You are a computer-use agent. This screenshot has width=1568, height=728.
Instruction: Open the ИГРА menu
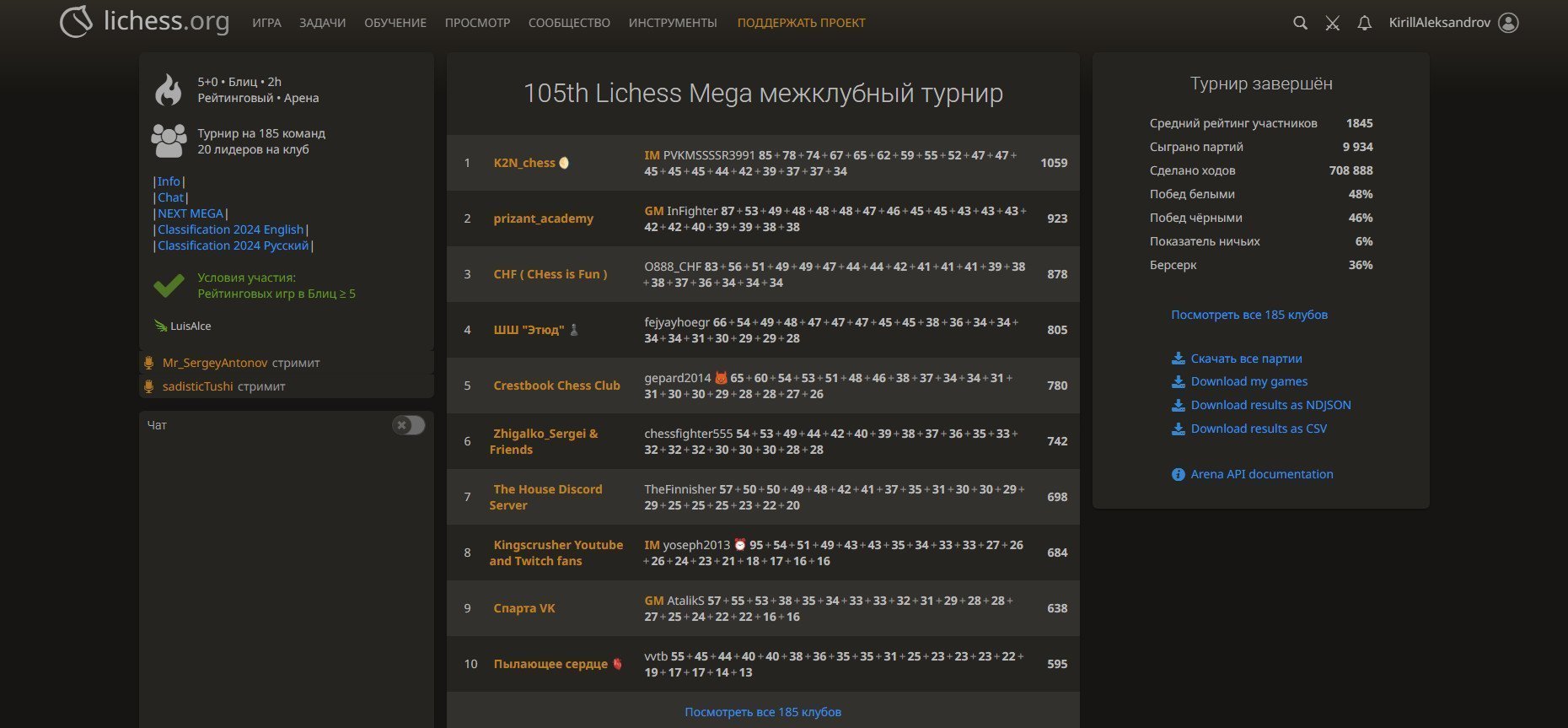[x=266, y=23]
